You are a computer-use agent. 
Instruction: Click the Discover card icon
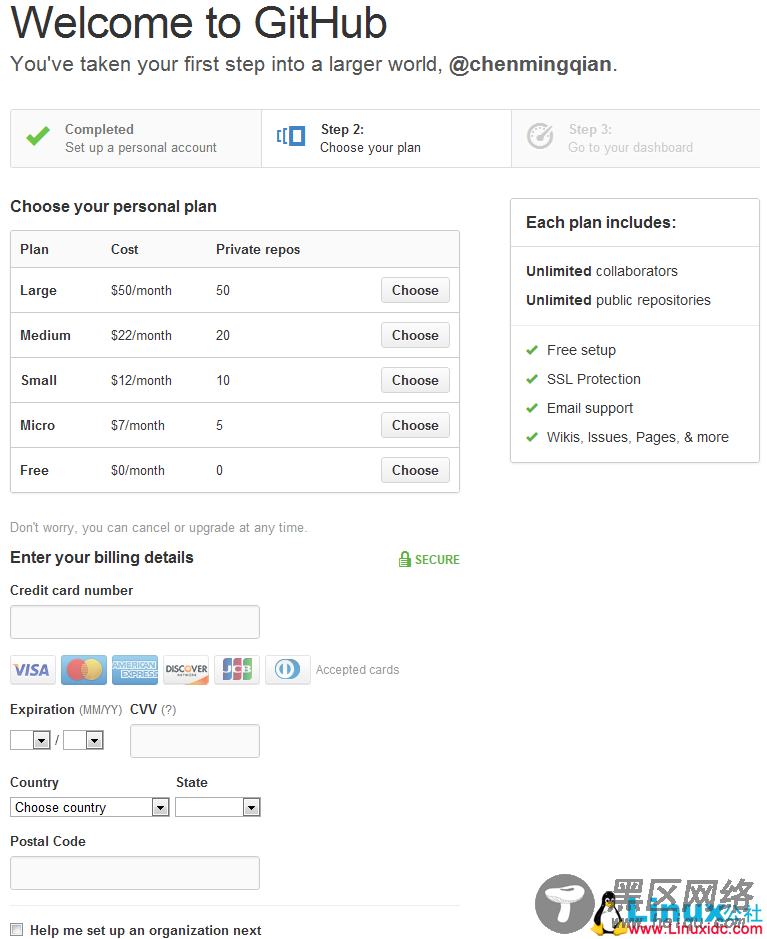pos(186,670)
